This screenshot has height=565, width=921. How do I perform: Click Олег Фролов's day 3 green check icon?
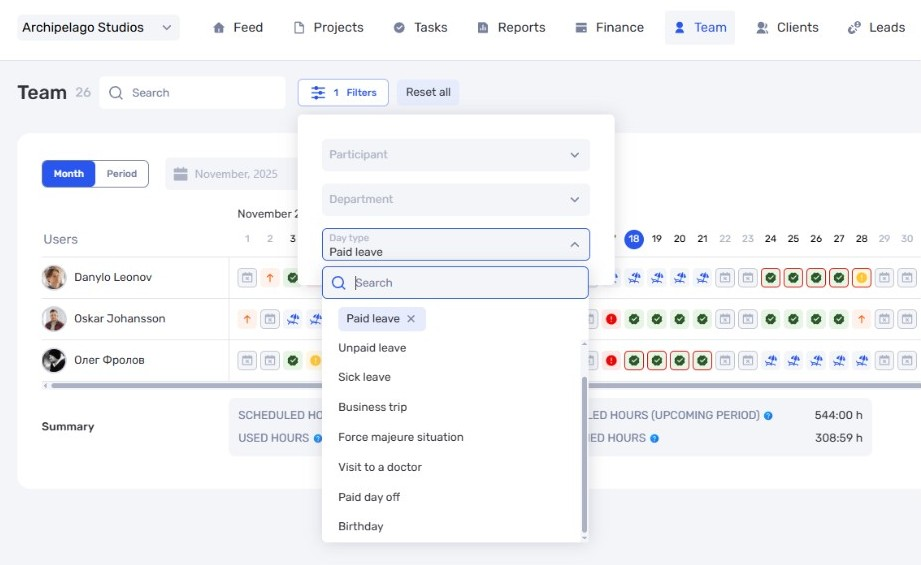(293, 360)
